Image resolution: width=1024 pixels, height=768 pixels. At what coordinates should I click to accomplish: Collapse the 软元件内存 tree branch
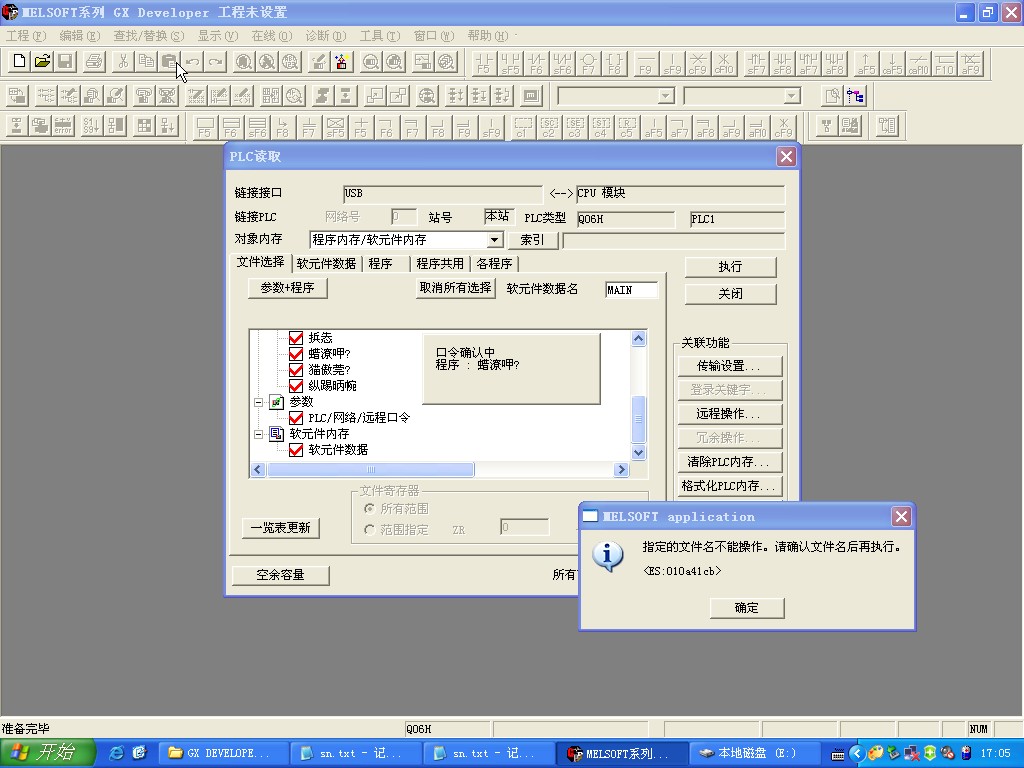pos(258,434)
